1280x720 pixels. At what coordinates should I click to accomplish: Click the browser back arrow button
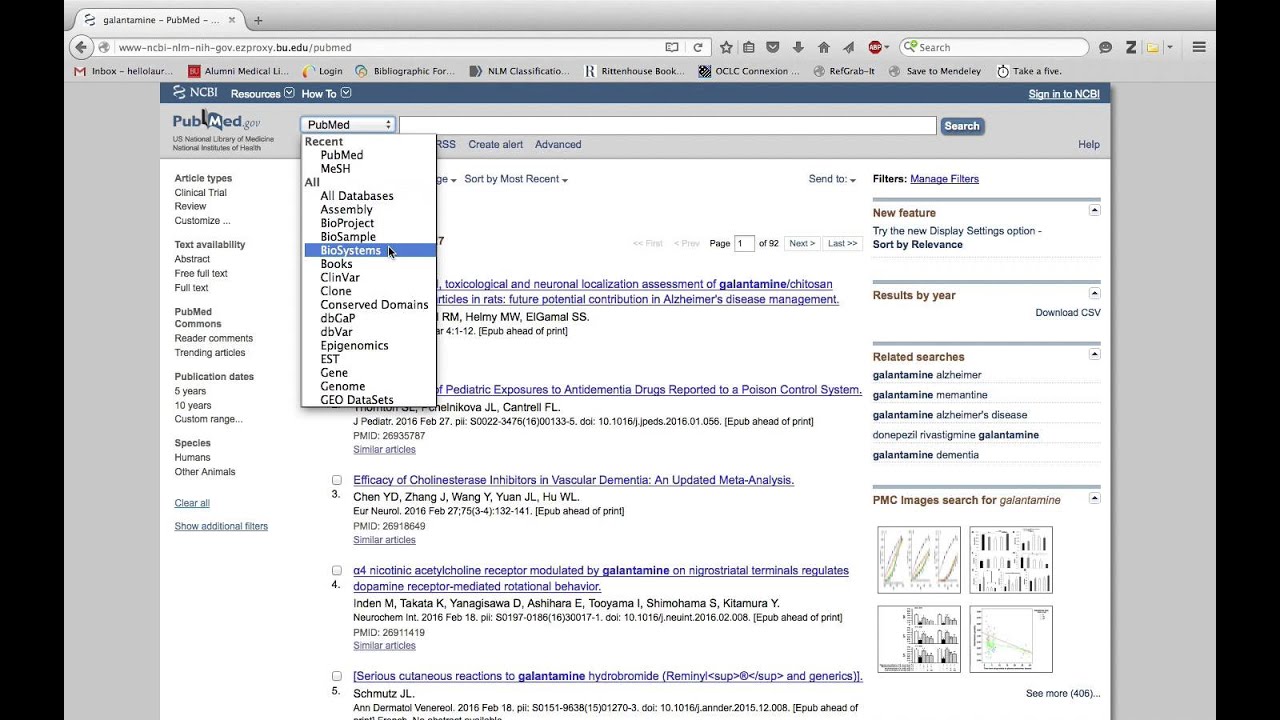[x=82, y=47]
